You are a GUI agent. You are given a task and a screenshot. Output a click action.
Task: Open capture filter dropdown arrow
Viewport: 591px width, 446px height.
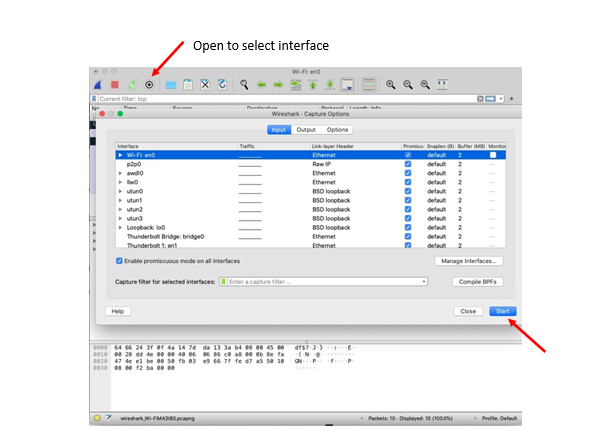coord(424,282)
